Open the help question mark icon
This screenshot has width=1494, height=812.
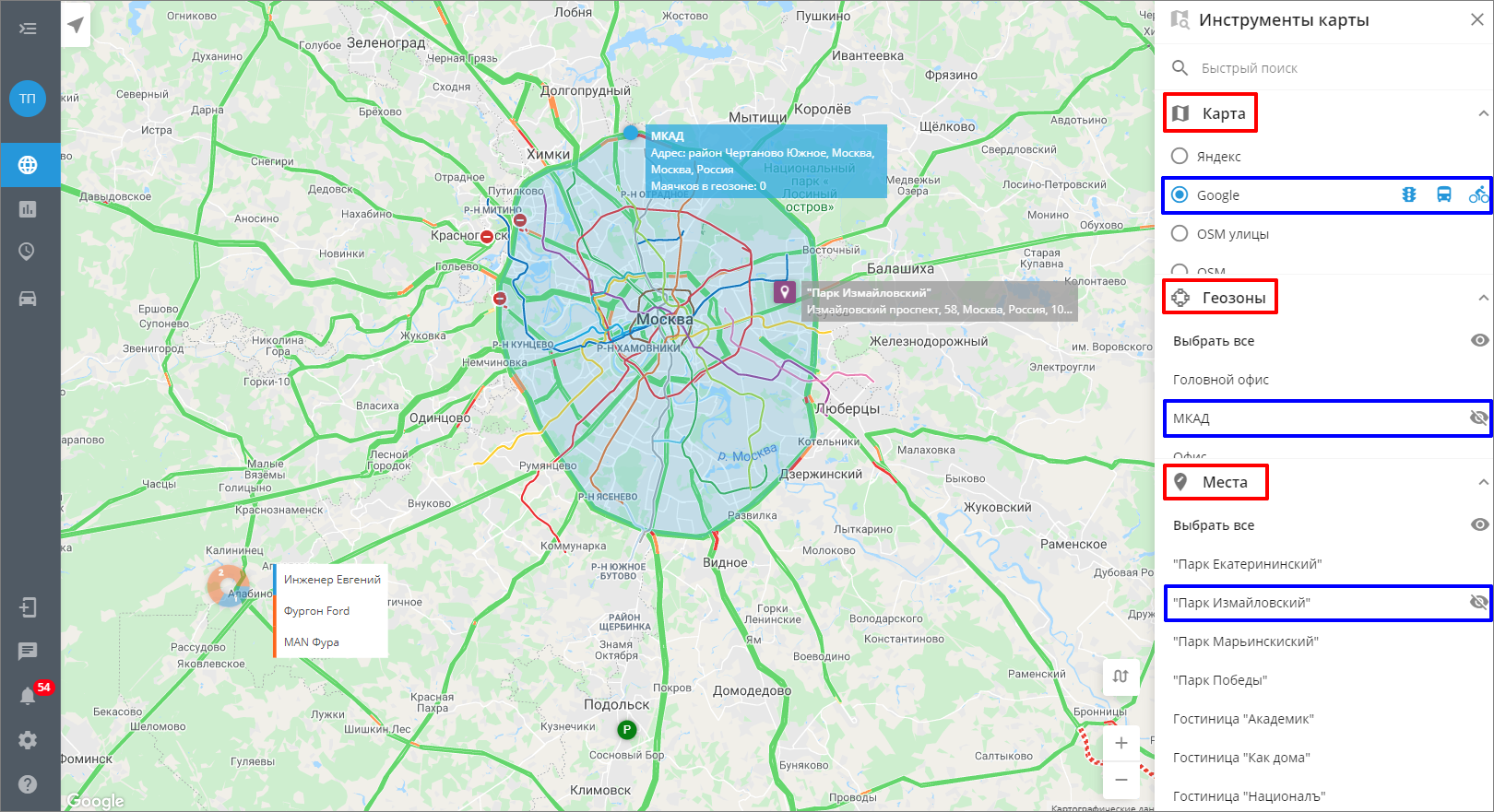(x=28, y=784)
